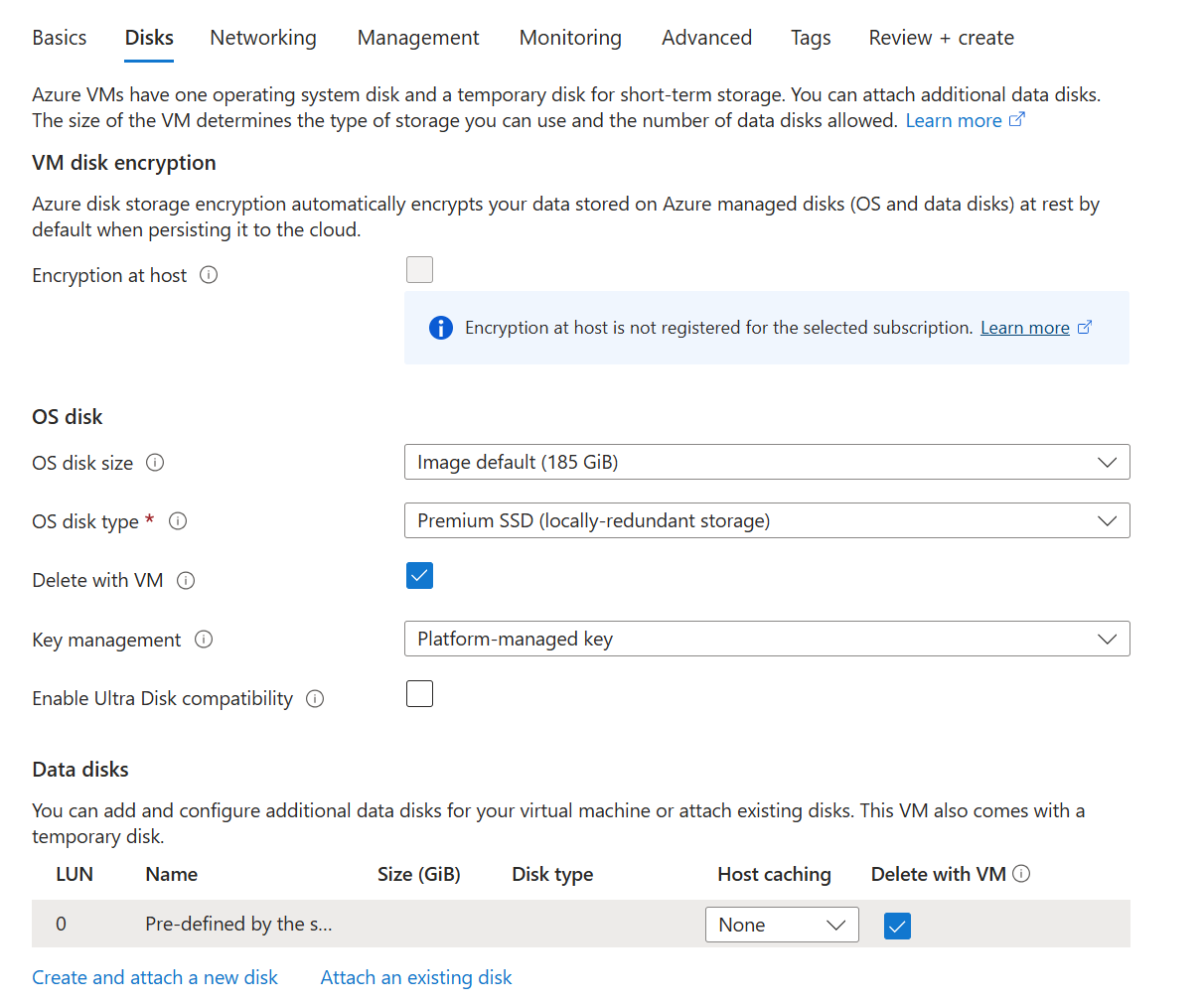This screenshot has width=1204, height=1005.
Task: Click Create and attach a new disk
Action: coord(154,977)
